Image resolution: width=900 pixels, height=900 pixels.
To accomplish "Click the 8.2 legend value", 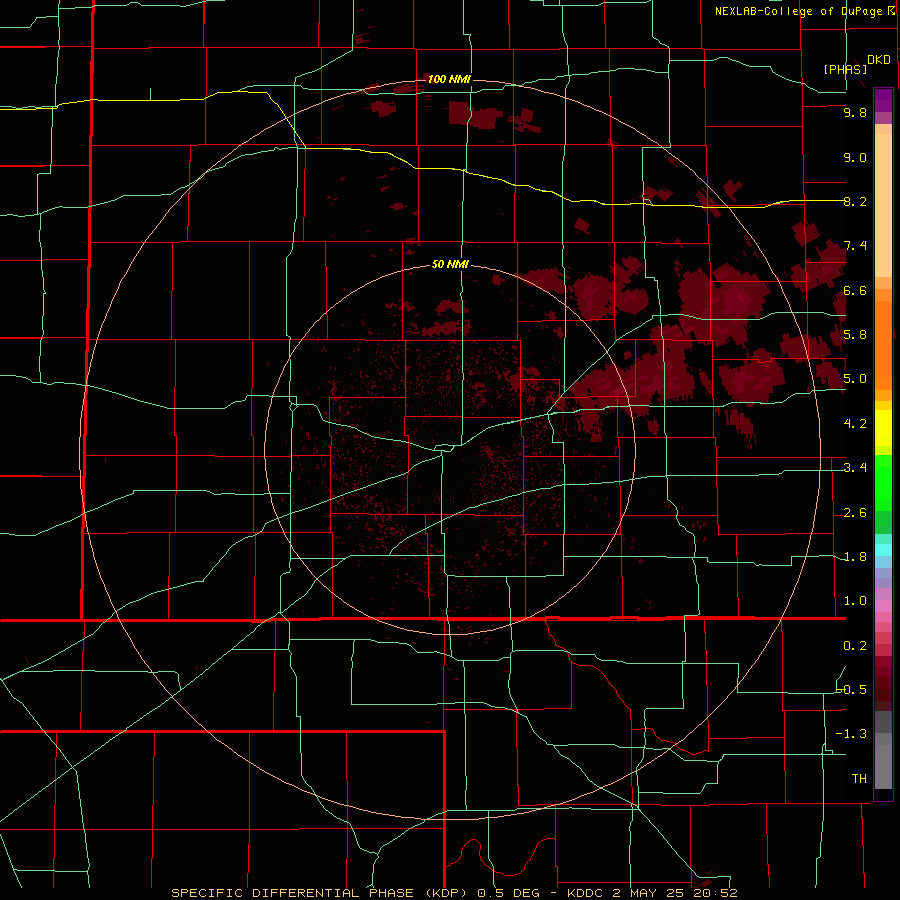I will [855, 201].
